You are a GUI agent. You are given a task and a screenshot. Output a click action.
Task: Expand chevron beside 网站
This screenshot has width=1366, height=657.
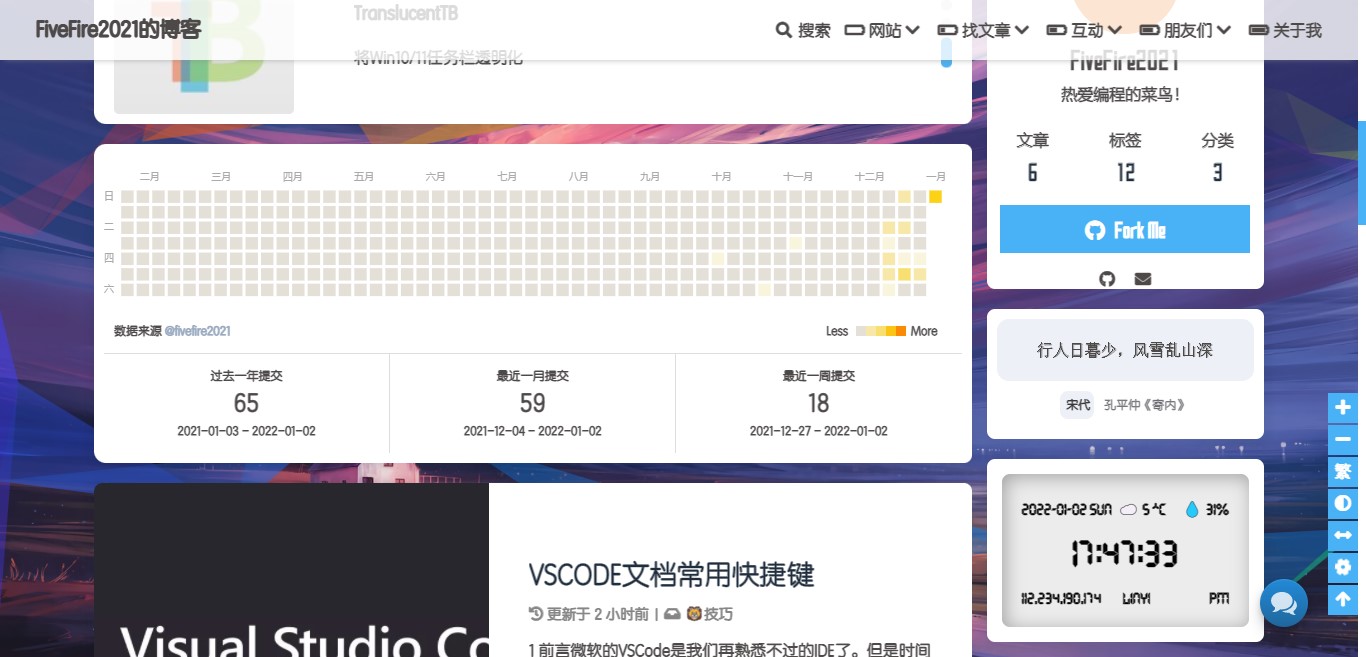pyautogui.click(x=912, y=30)
